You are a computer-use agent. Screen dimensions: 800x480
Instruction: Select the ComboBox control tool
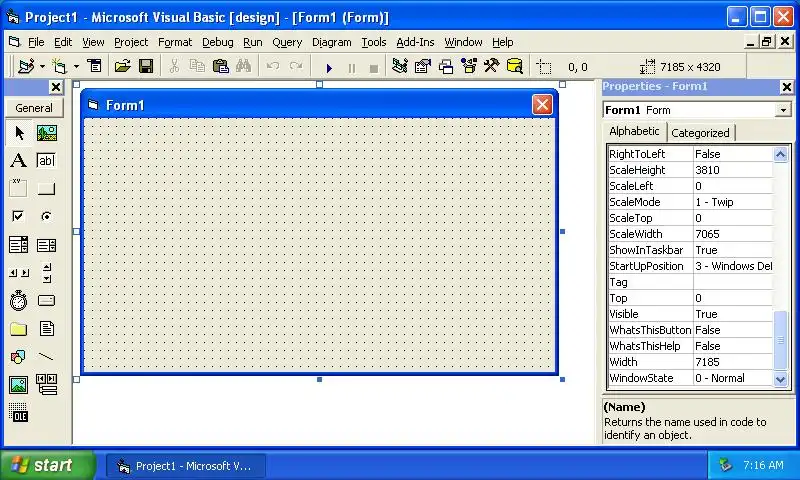click(19, 245)
